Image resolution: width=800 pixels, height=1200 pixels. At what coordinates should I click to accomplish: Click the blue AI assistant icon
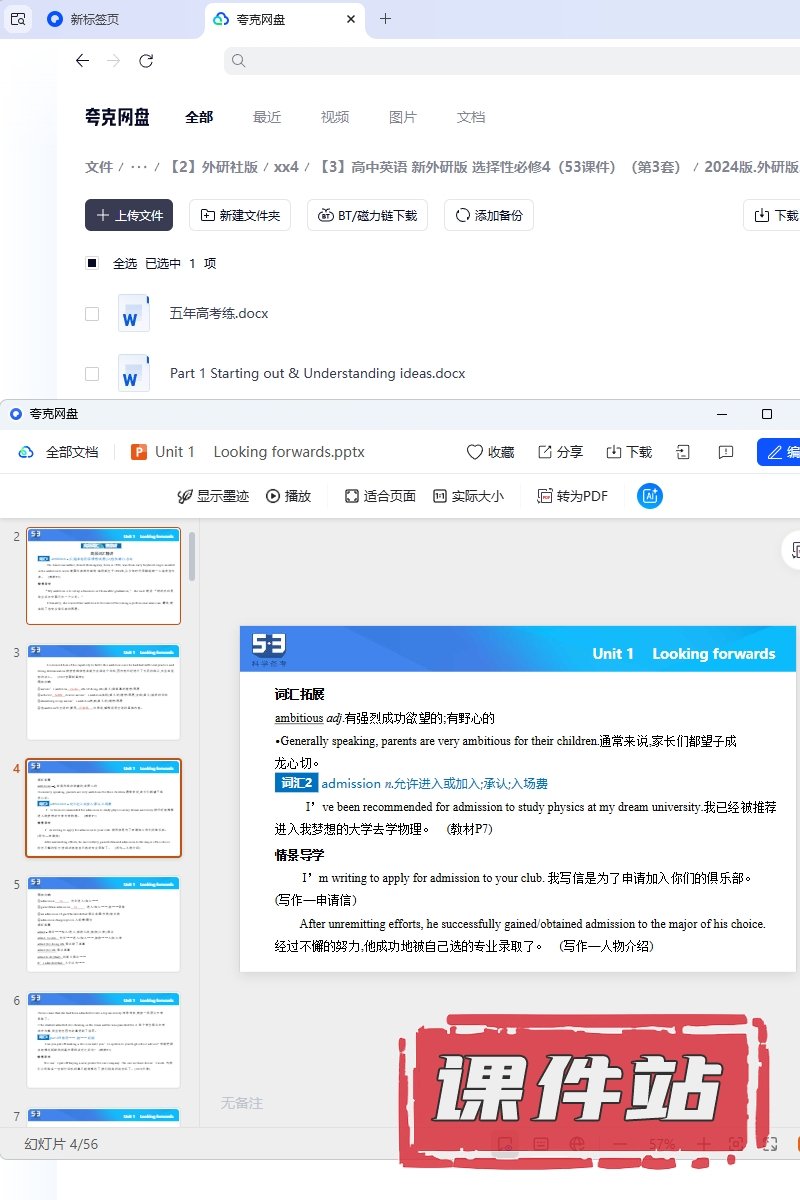[650, 496]
